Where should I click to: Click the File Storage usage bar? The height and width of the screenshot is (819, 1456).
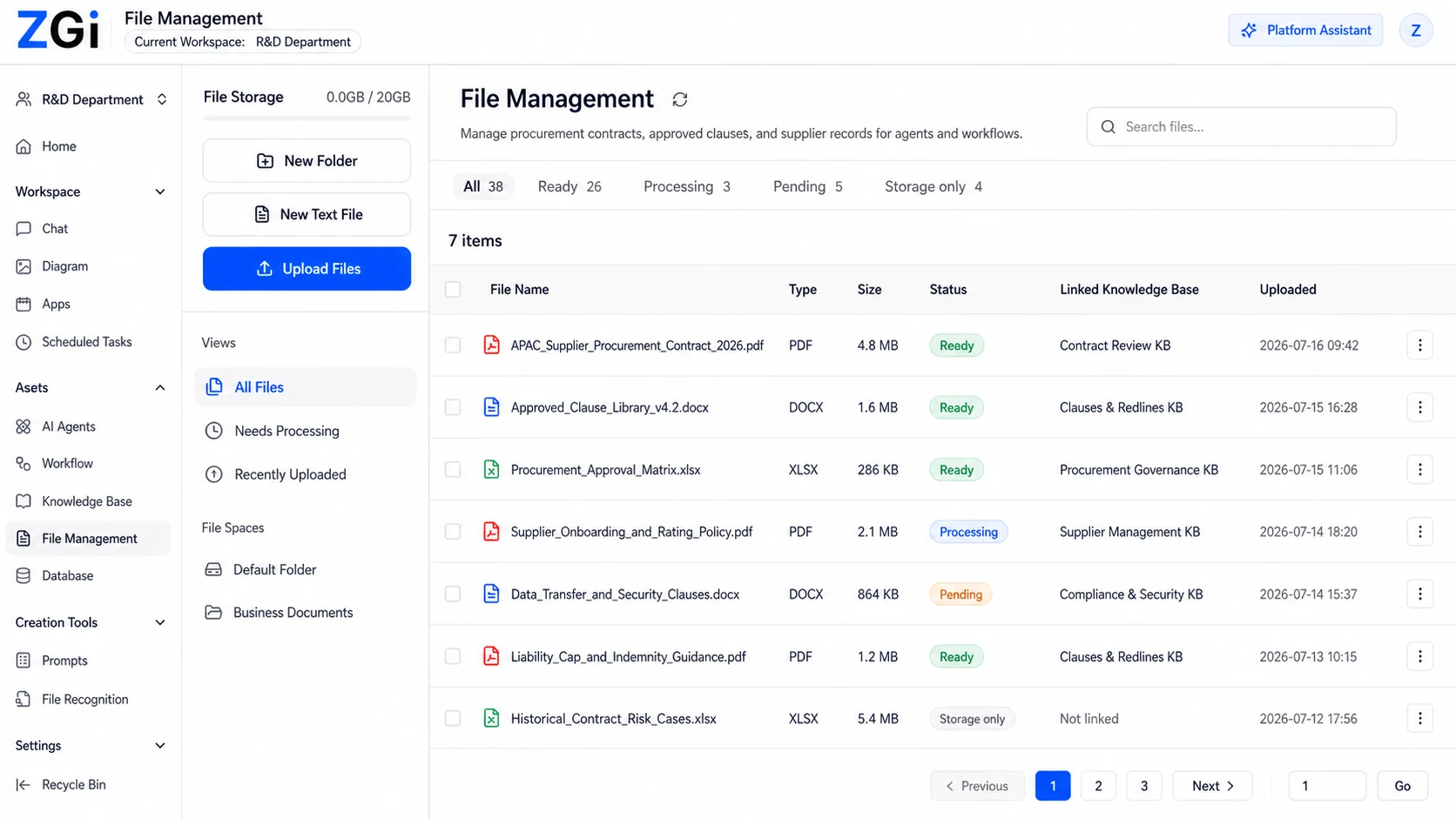307,117
